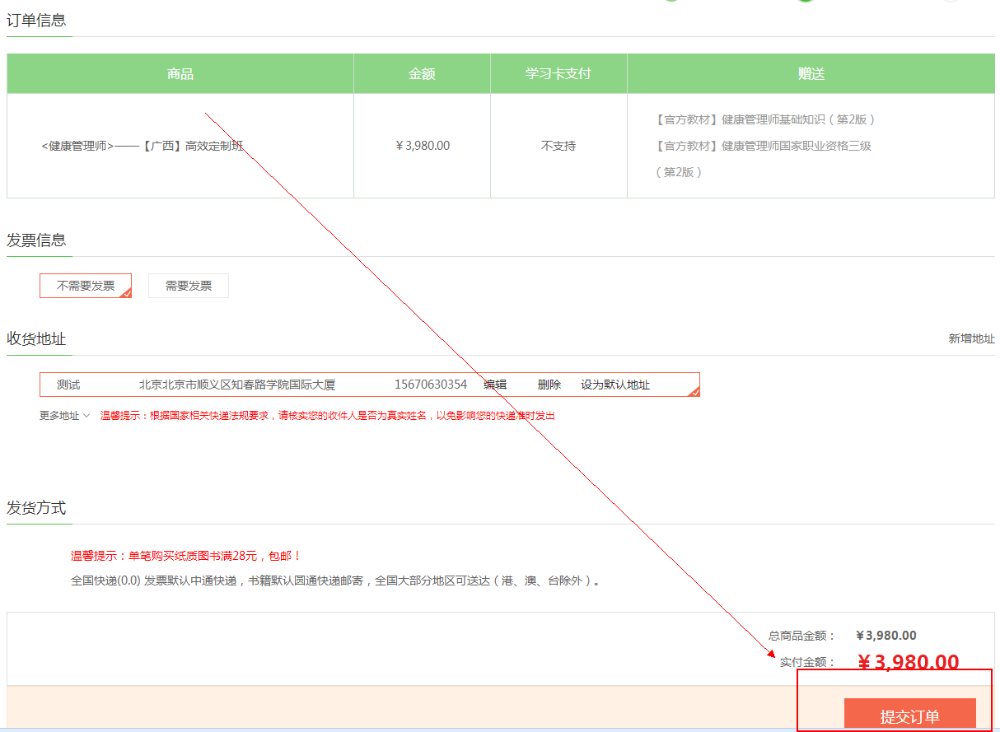Click the phone number 15670630354

point(430,385)
